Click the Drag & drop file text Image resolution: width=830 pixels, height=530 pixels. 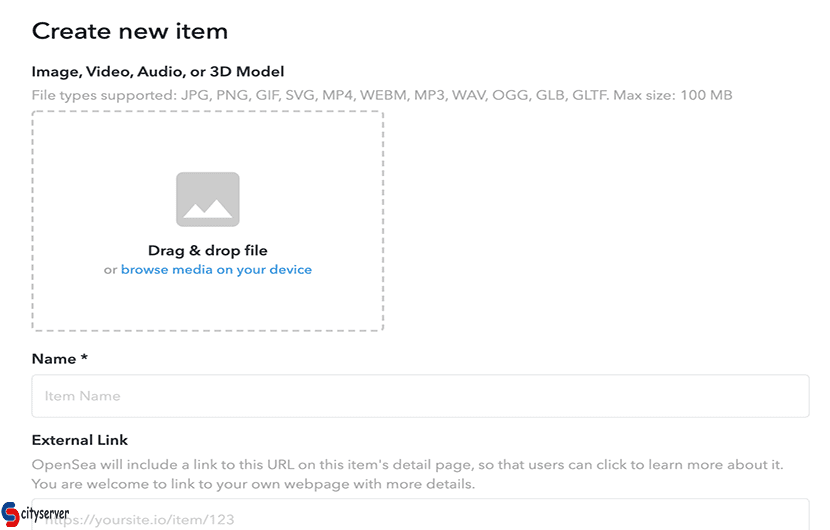(x=208, y=250)
